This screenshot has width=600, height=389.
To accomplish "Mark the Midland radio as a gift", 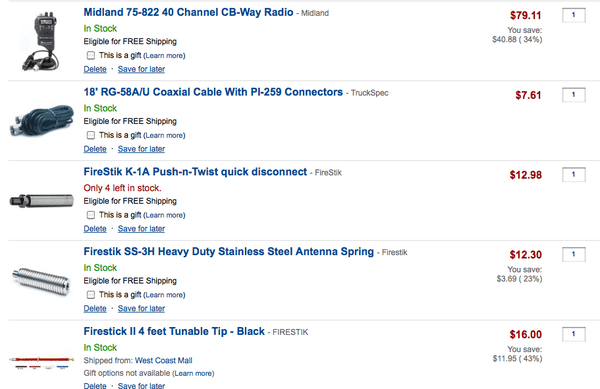I will tap(91, 55).
